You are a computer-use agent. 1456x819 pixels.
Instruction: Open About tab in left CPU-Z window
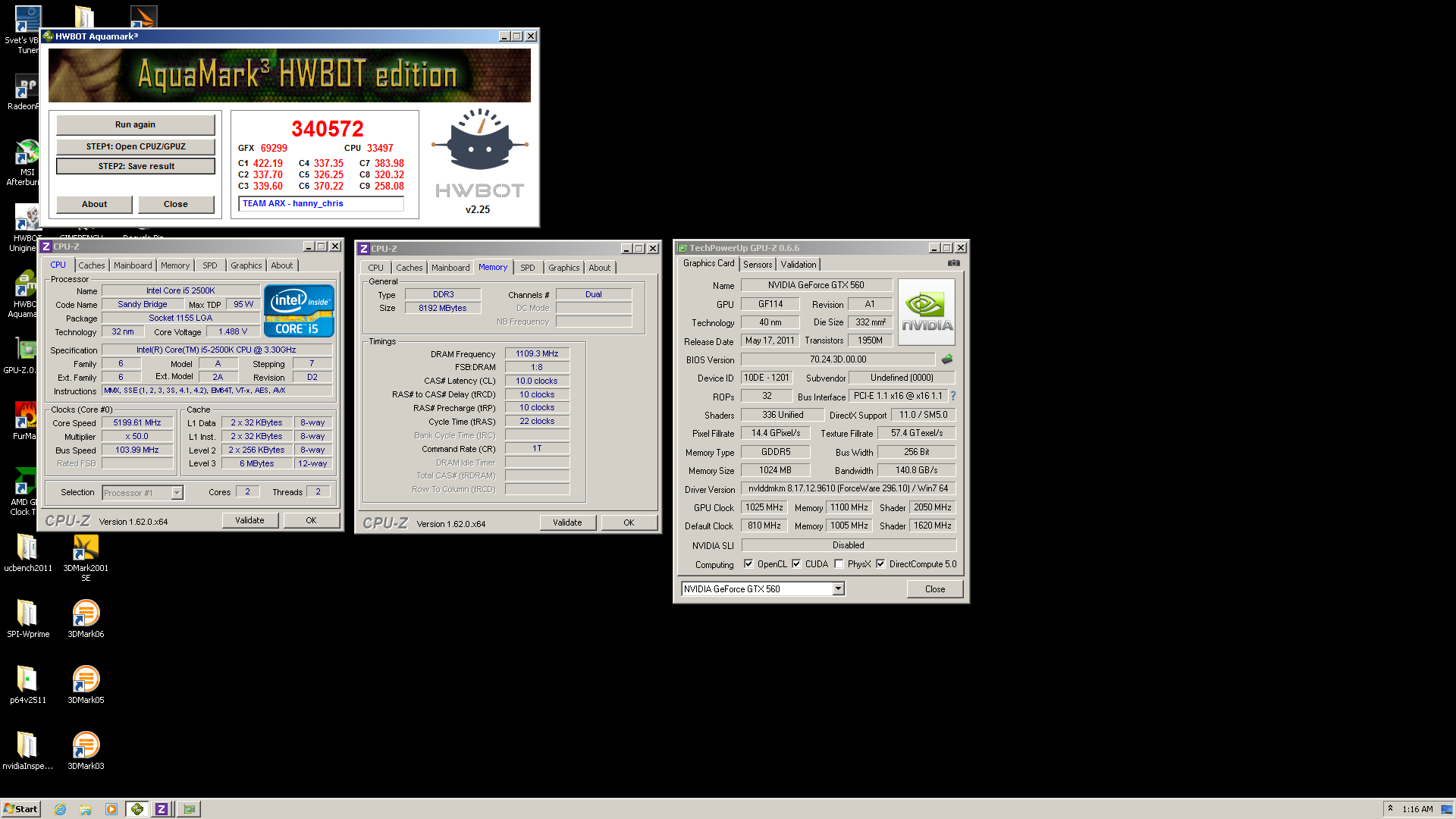[x=282, y=265]
